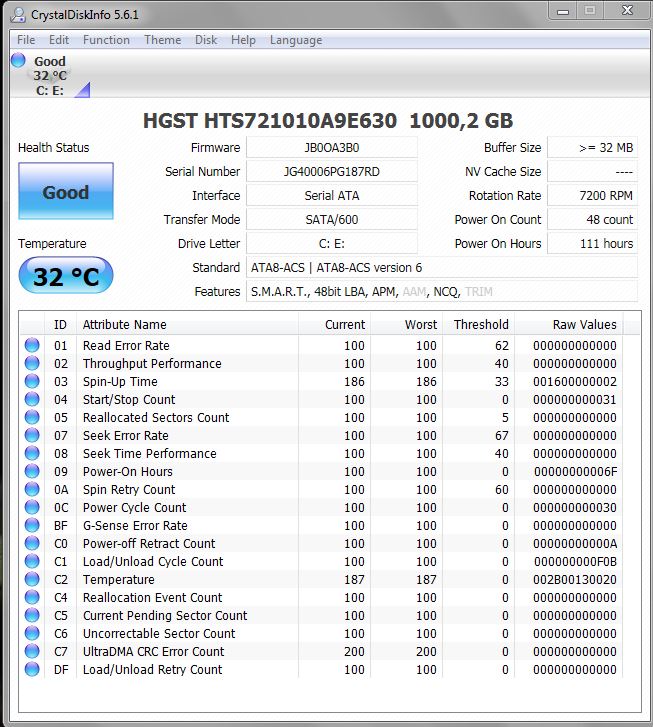The width and height of the screenshot is (653, 727).
Task: Click the CrystalDiskInfo title bar icon
Action: pos(18,15)
